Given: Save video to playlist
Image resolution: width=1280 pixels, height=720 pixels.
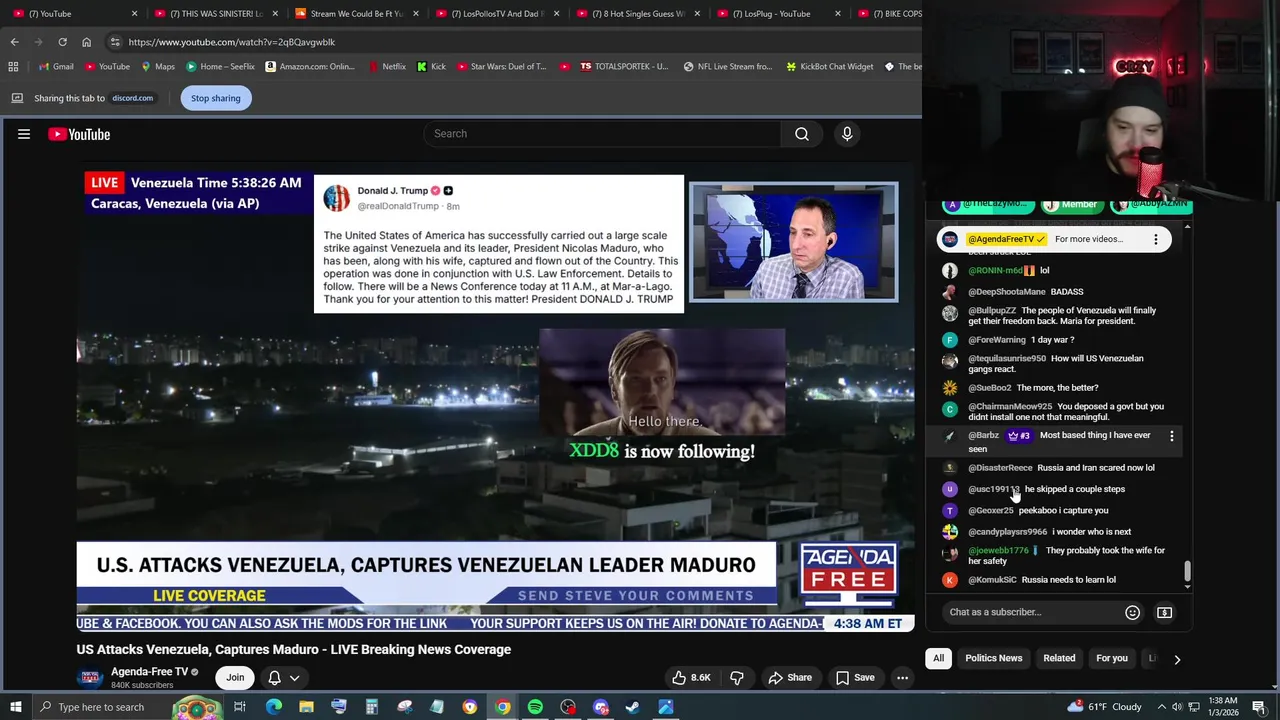Looking at the screenshot, I should 855,678.
